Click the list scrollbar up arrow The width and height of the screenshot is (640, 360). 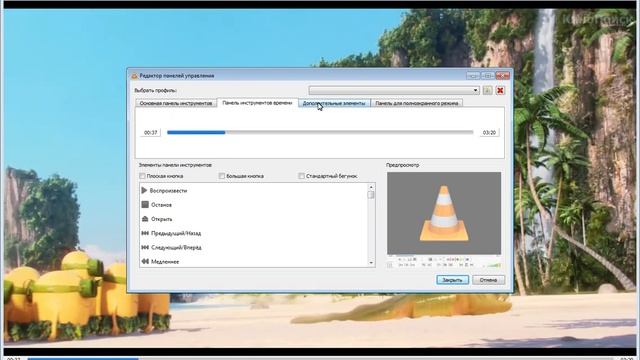pos(371,187)
